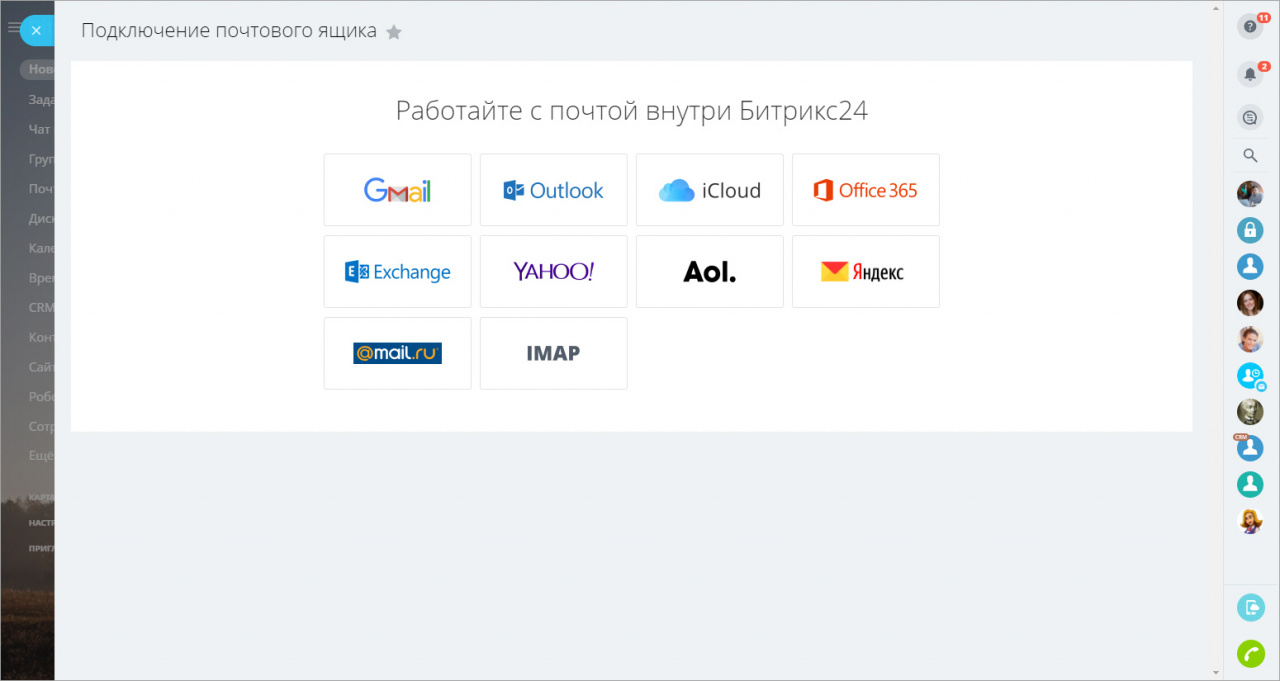Viewport: 1280px width, 681px height.
Task: Add page to favorites with star icon
Action: tap(394, 32)
